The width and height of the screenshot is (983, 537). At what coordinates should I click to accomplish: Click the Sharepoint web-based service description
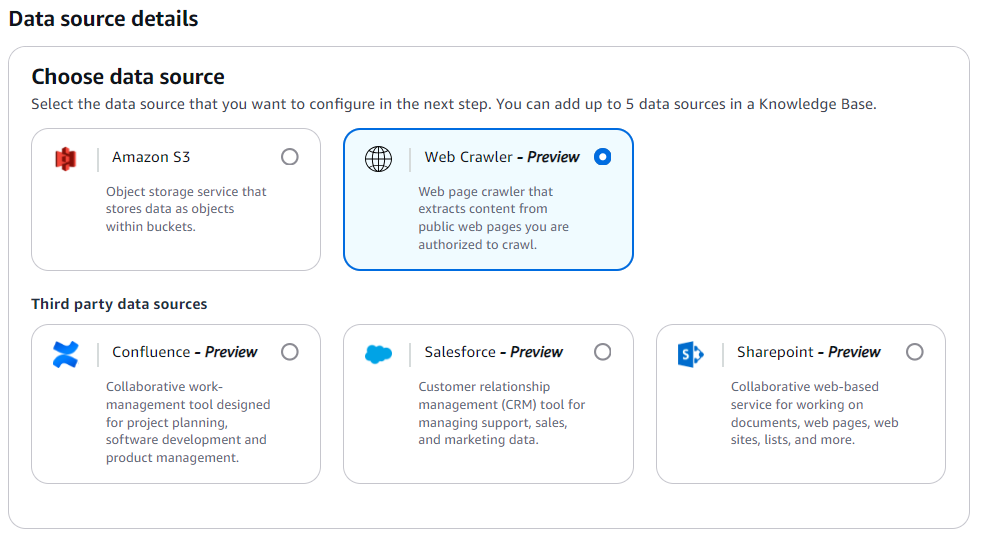click(814, 413)
